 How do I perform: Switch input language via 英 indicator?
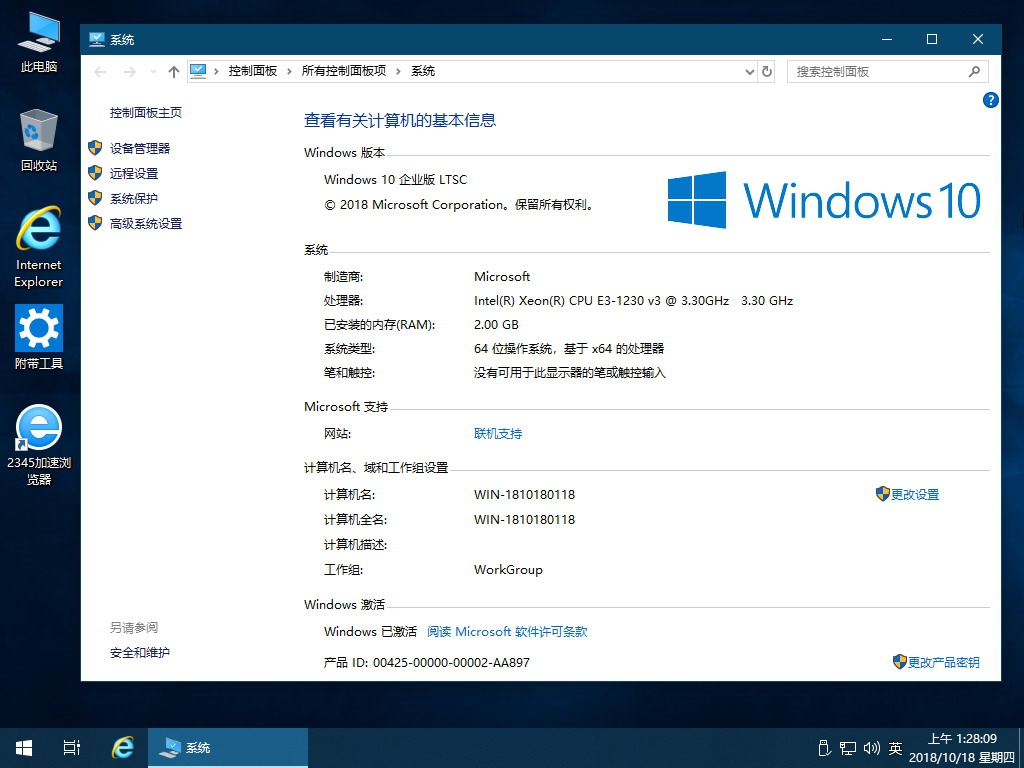pyautogui.click(x=895, y=748)
